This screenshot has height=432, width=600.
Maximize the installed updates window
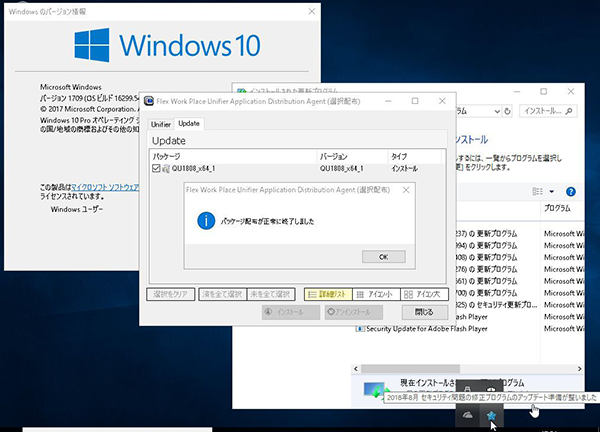544,91
